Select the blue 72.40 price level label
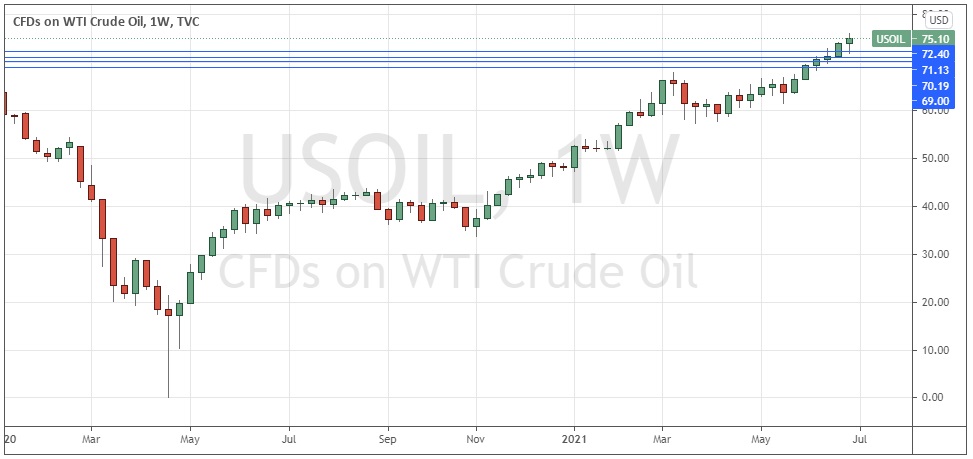 point(935,55)
